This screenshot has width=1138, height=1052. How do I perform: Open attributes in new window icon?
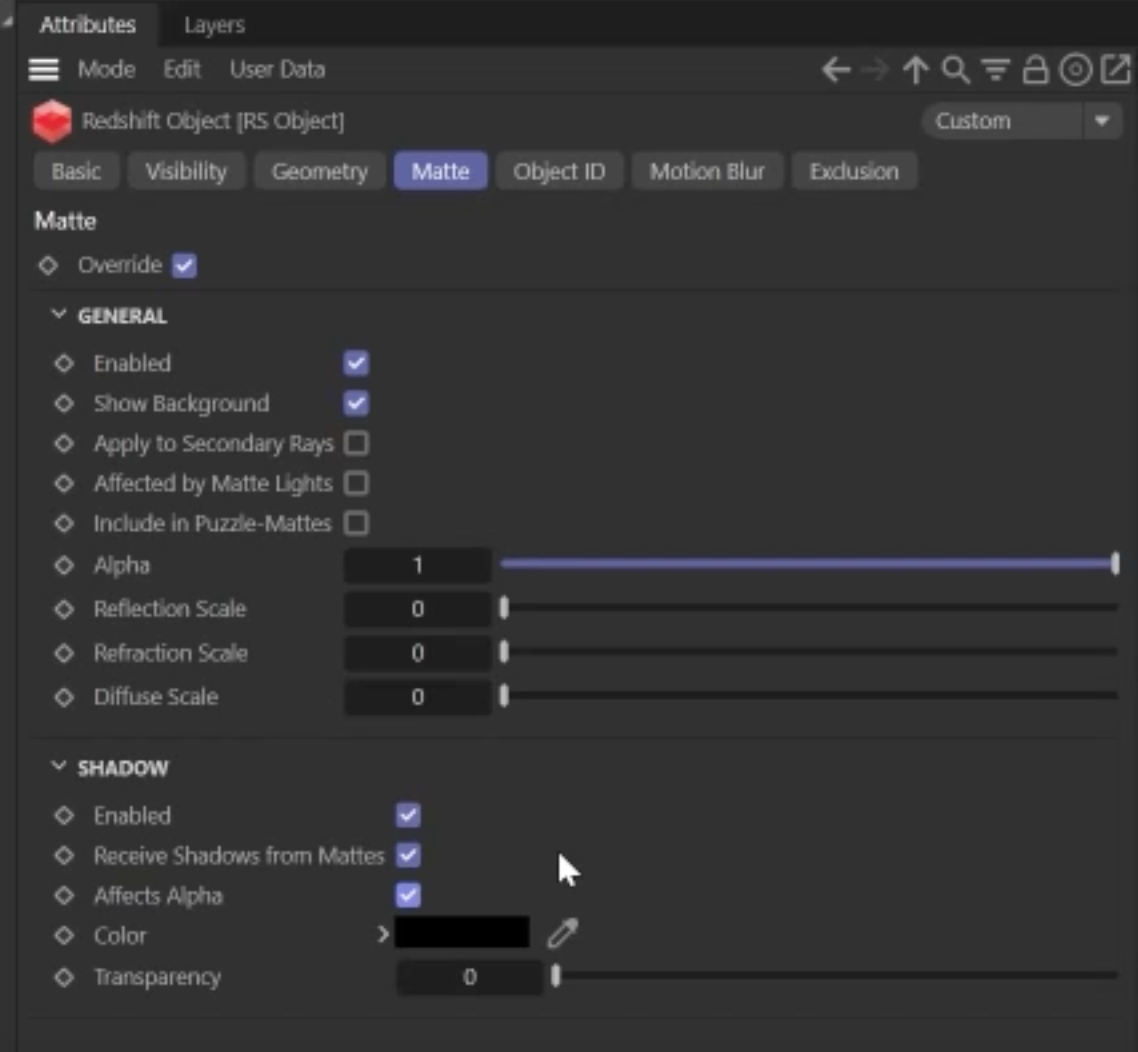click(x=1115, y=70)
